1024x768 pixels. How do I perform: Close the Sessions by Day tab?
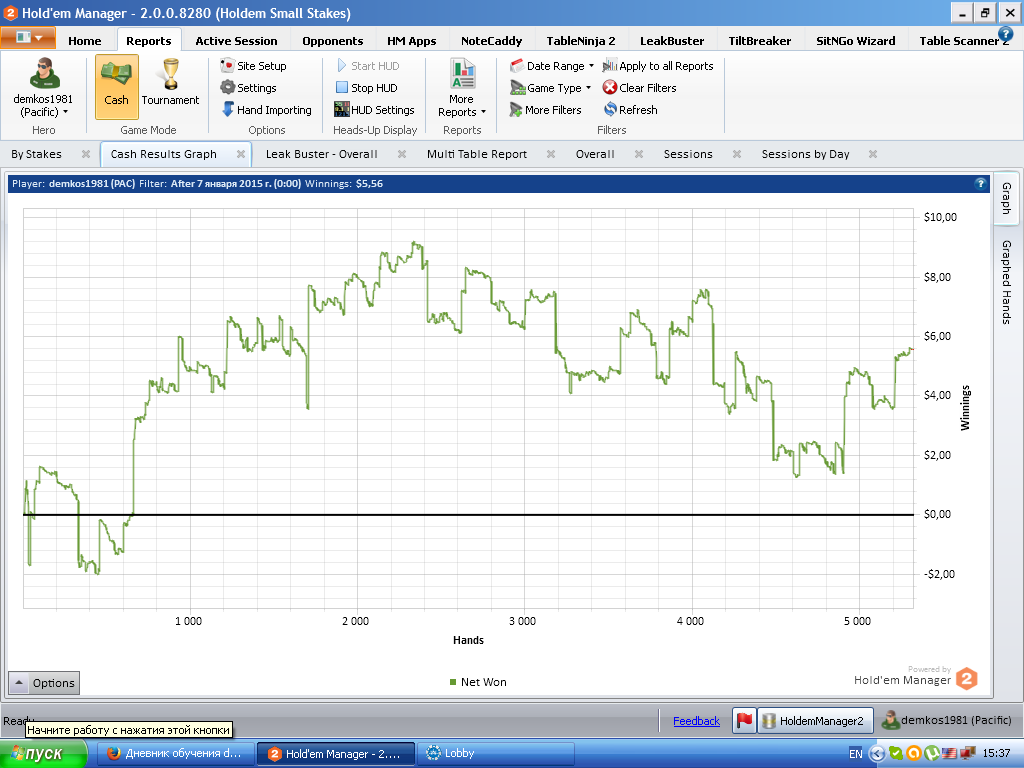[x=872, y=154]
